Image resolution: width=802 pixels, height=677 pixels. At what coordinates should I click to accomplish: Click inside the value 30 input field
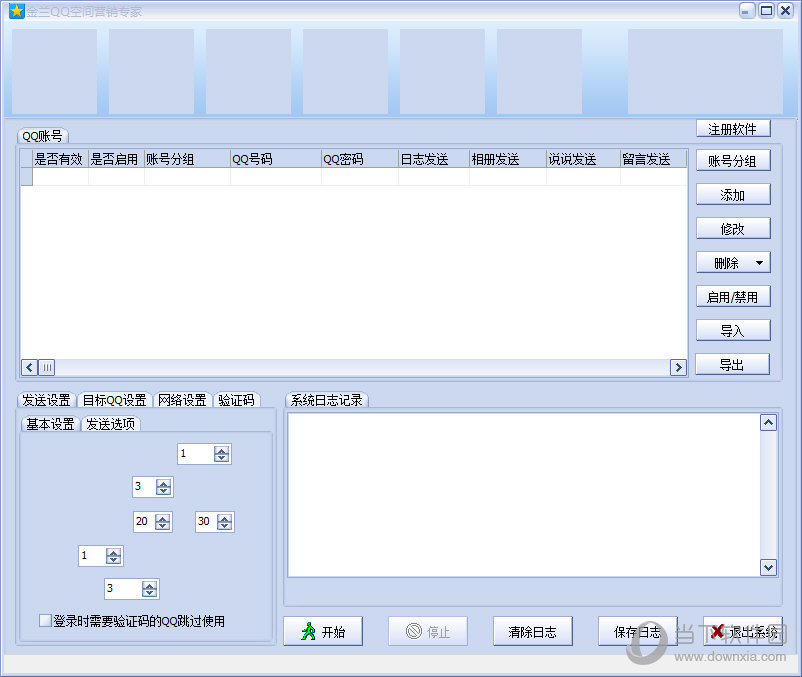(x=207, y=522)
